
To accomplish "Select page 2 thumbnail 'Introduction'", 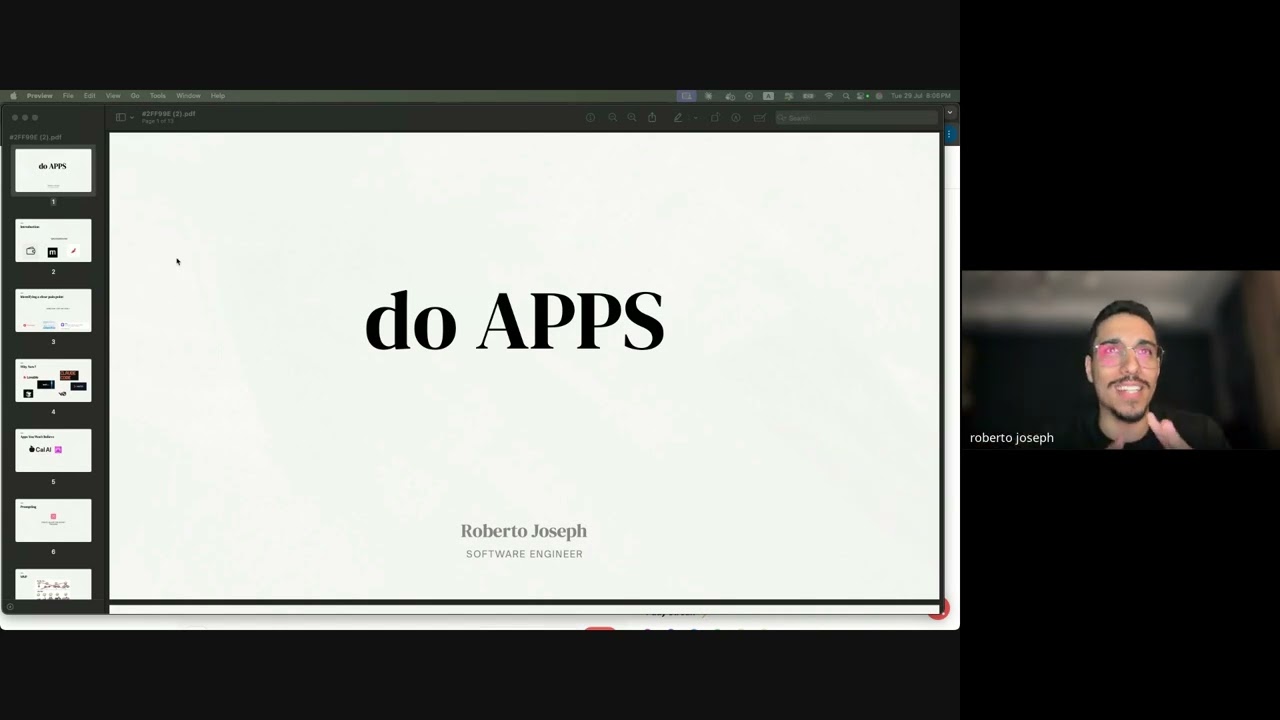I will 53,240.
